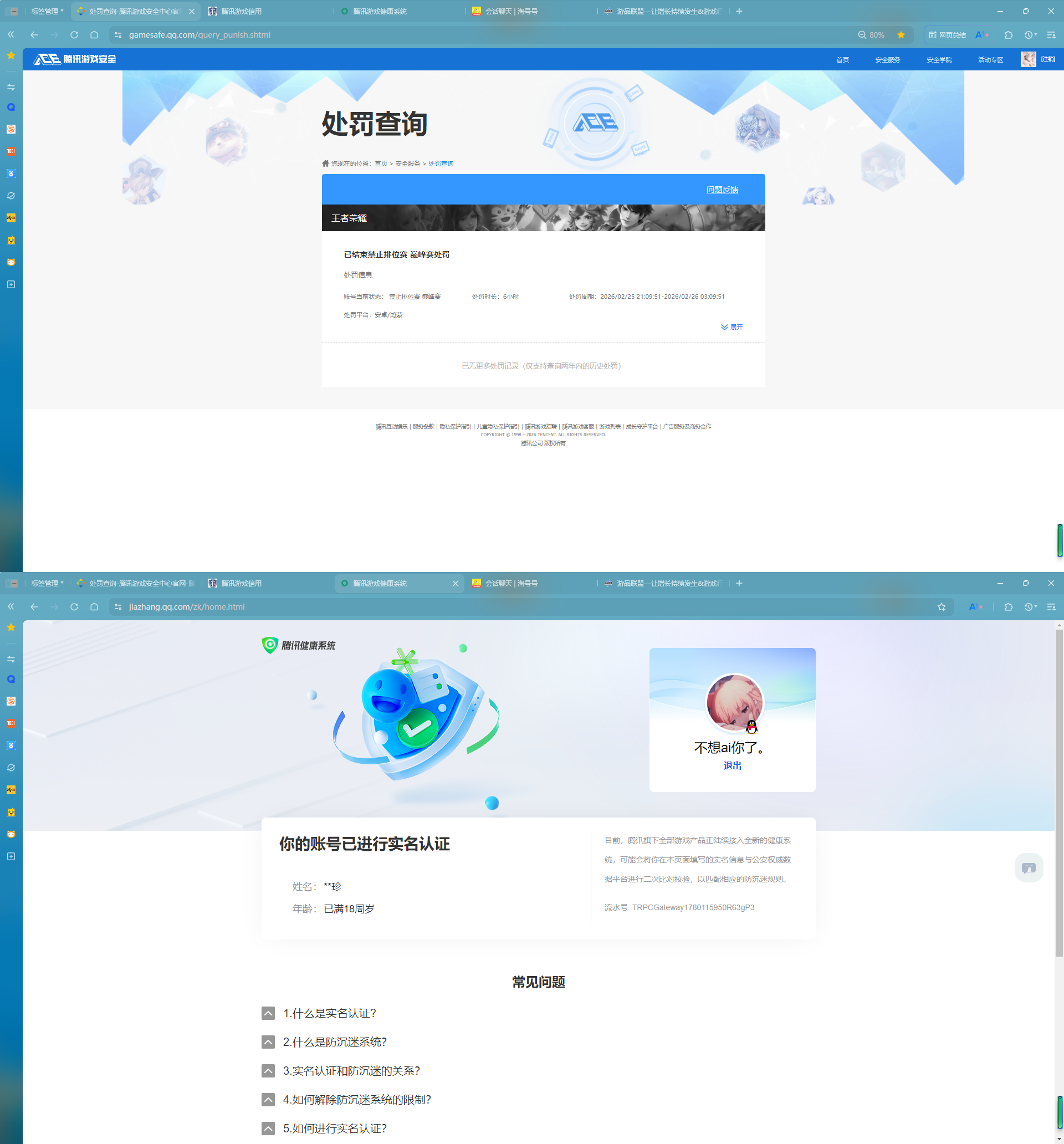Reload the jiazhang health system page
Image resolution: width=1064 pixels, height=1144 pixels.
tap(74, 606)
